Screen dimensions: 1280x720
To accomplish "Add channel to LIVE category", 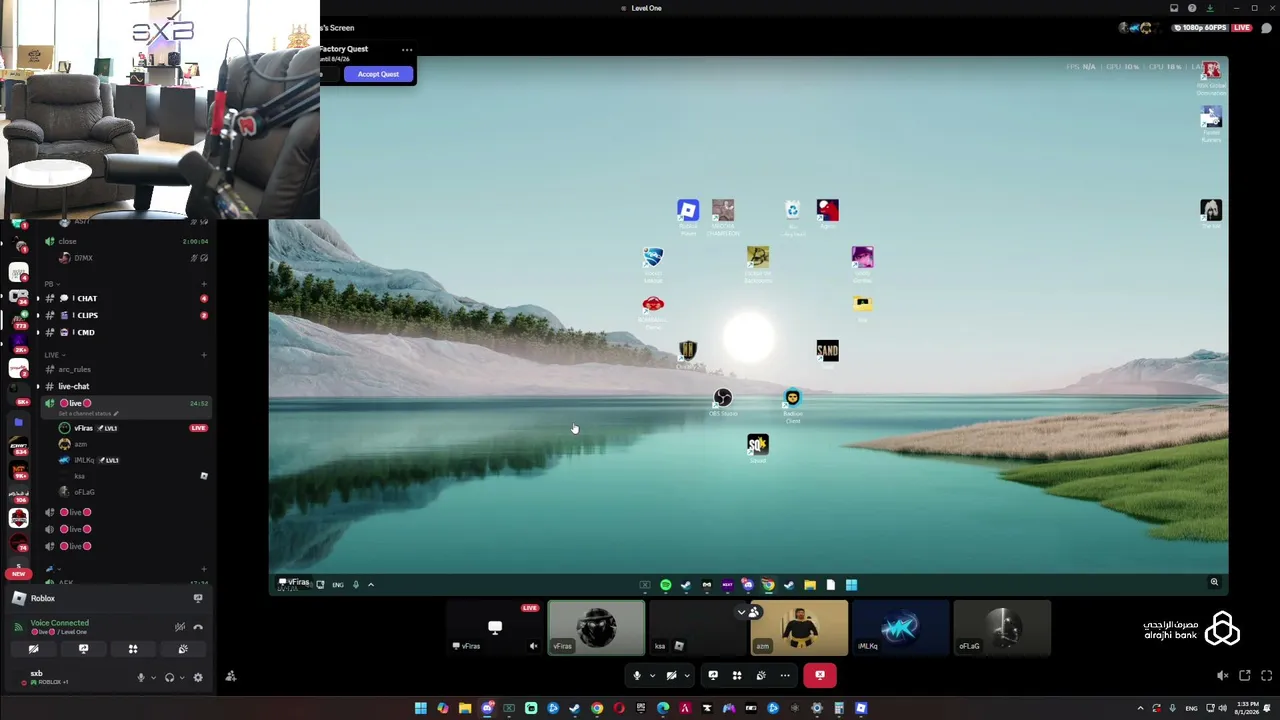I will pyautogui.click(x=204, y=354).
